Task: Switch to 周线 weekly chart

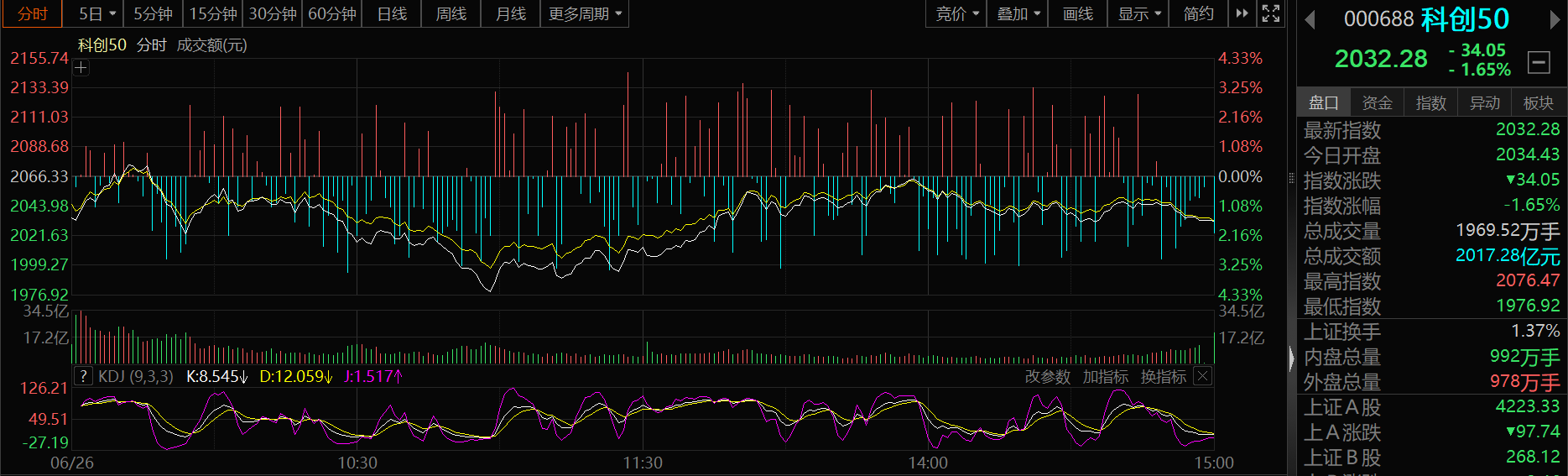Action: tap(451, 13)
